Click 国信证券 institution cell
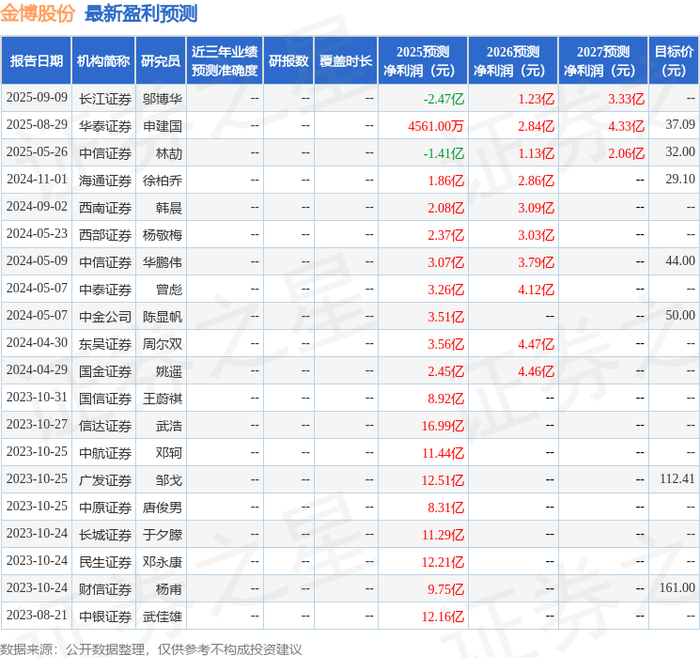Screen dimensions: 700x658 point(105,398)
